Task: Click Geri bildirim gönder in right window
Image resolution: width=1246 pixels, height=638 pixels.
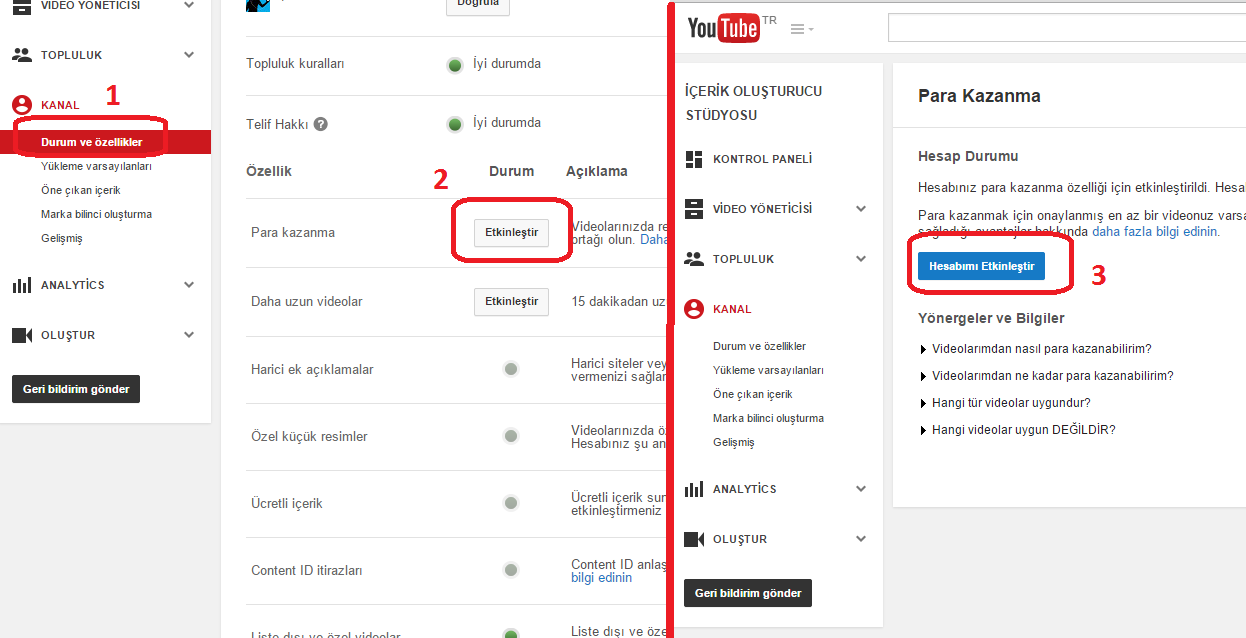Action: click(x=748, y=593)
